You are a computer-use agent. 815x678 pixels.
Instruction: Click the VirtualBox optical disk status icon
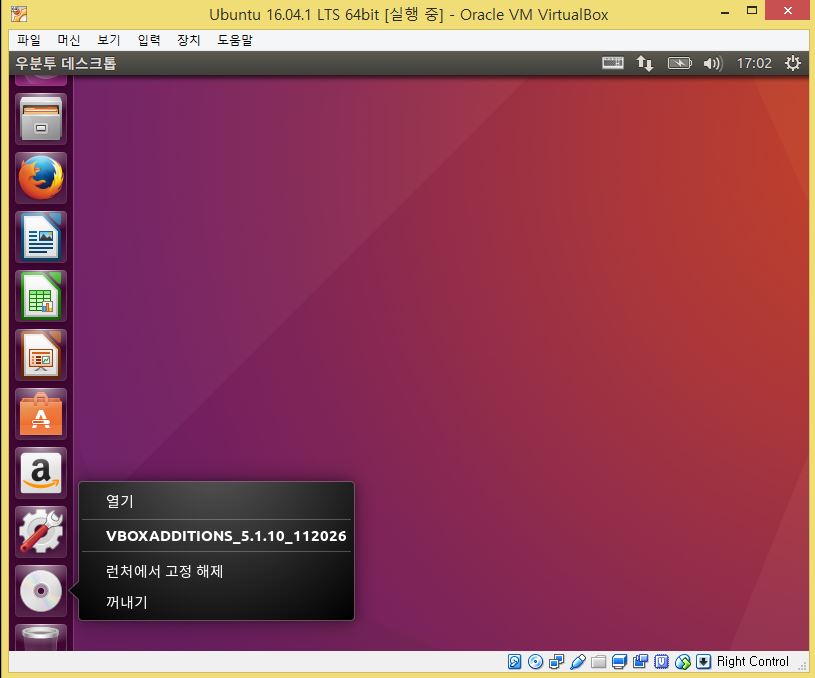coord(535,661)
